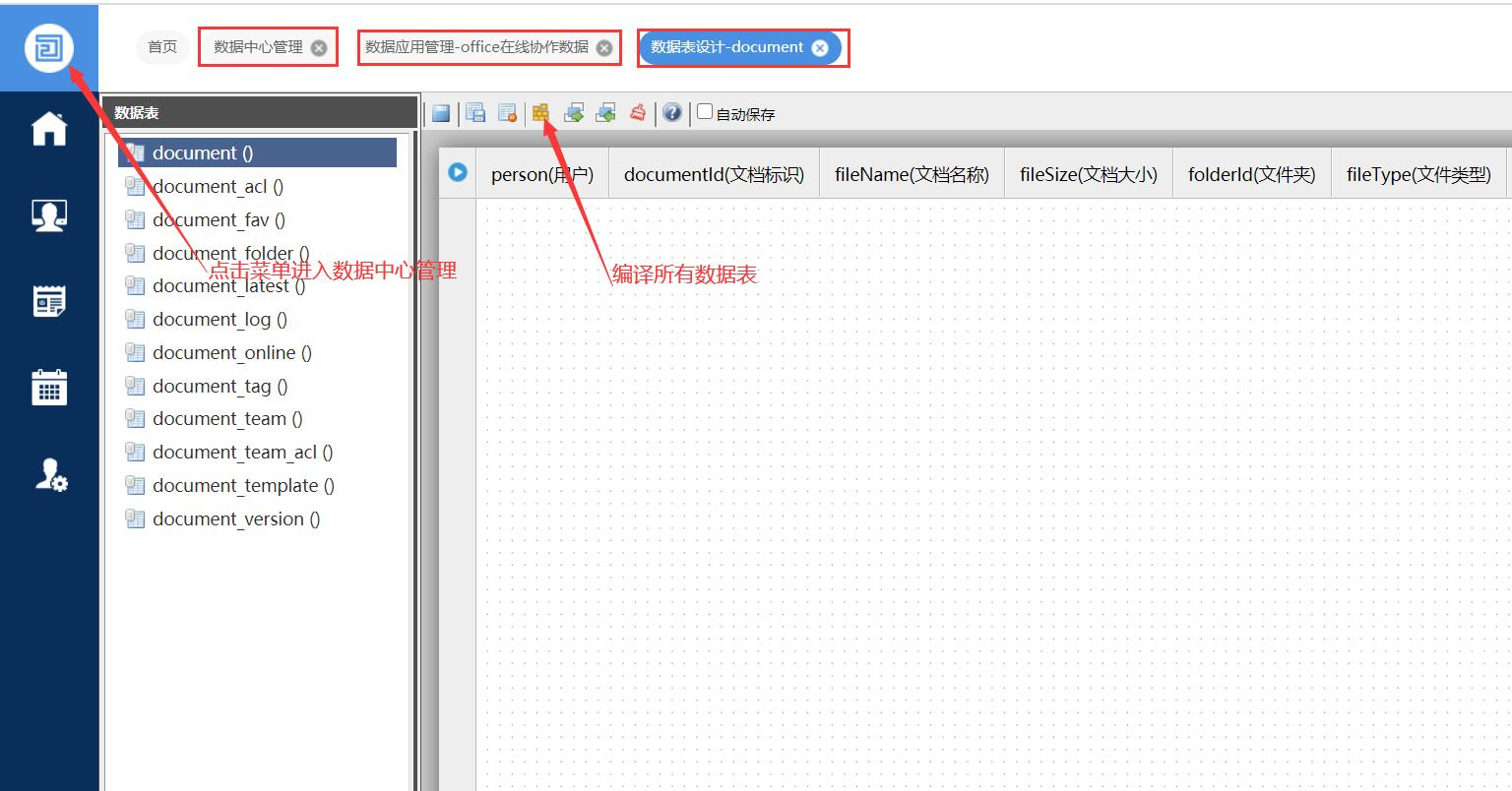Go to the home icon in sidebar
1512x791 pixels.
(x=49, y=129)
